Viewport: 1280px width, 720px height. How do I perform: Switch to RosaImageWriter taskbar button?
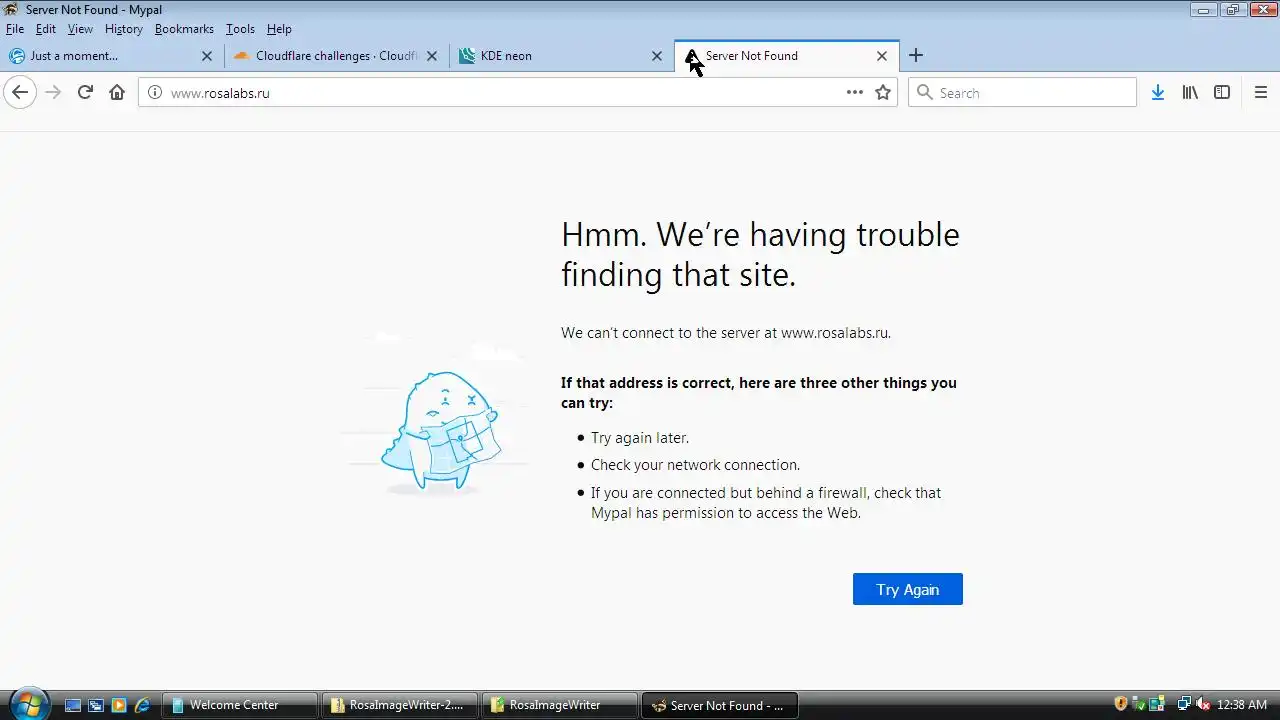pos(559,705)
